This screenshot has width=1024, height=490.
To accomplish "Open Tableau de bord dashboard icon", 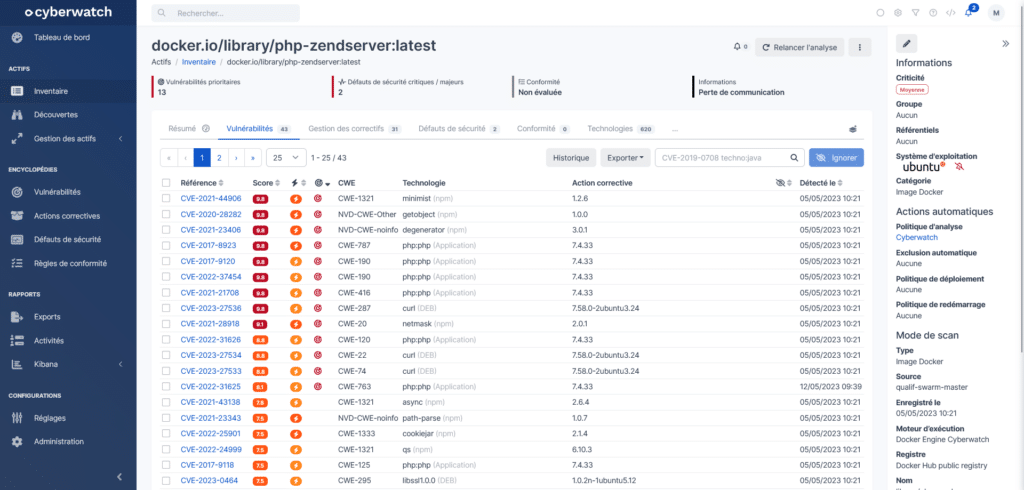I will (x=18, y=37).
